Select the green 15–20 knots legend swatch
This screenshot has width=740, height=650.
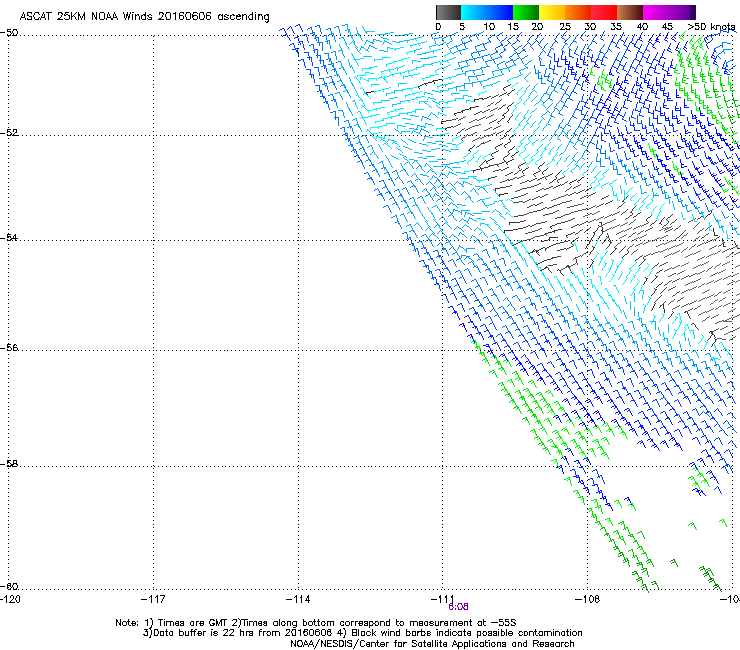click(x=526, y=12)
